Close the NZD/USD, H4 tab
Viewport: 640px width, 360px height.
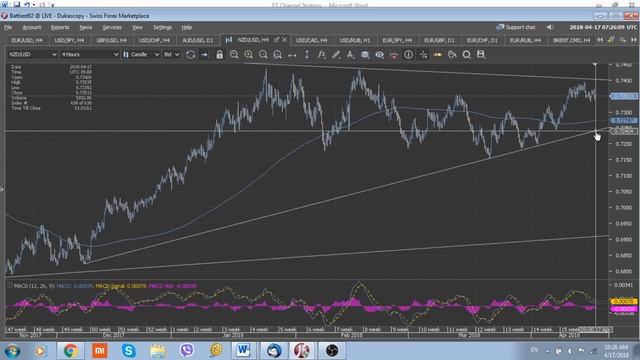(284, 40)
